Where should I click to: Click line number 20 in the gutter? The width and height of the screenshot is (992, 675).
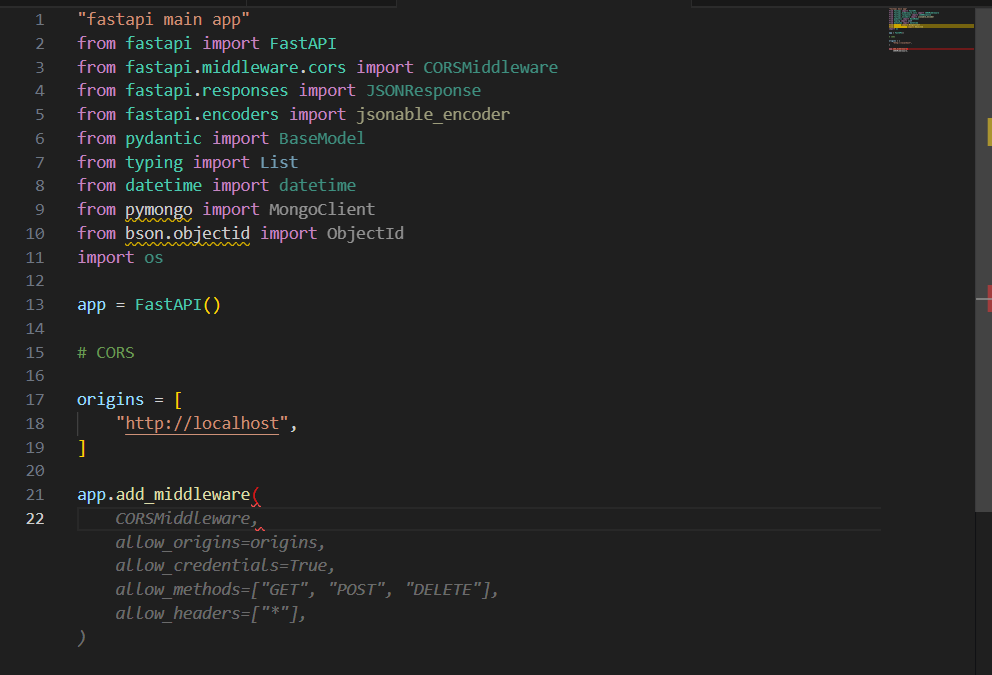[35, 471]
